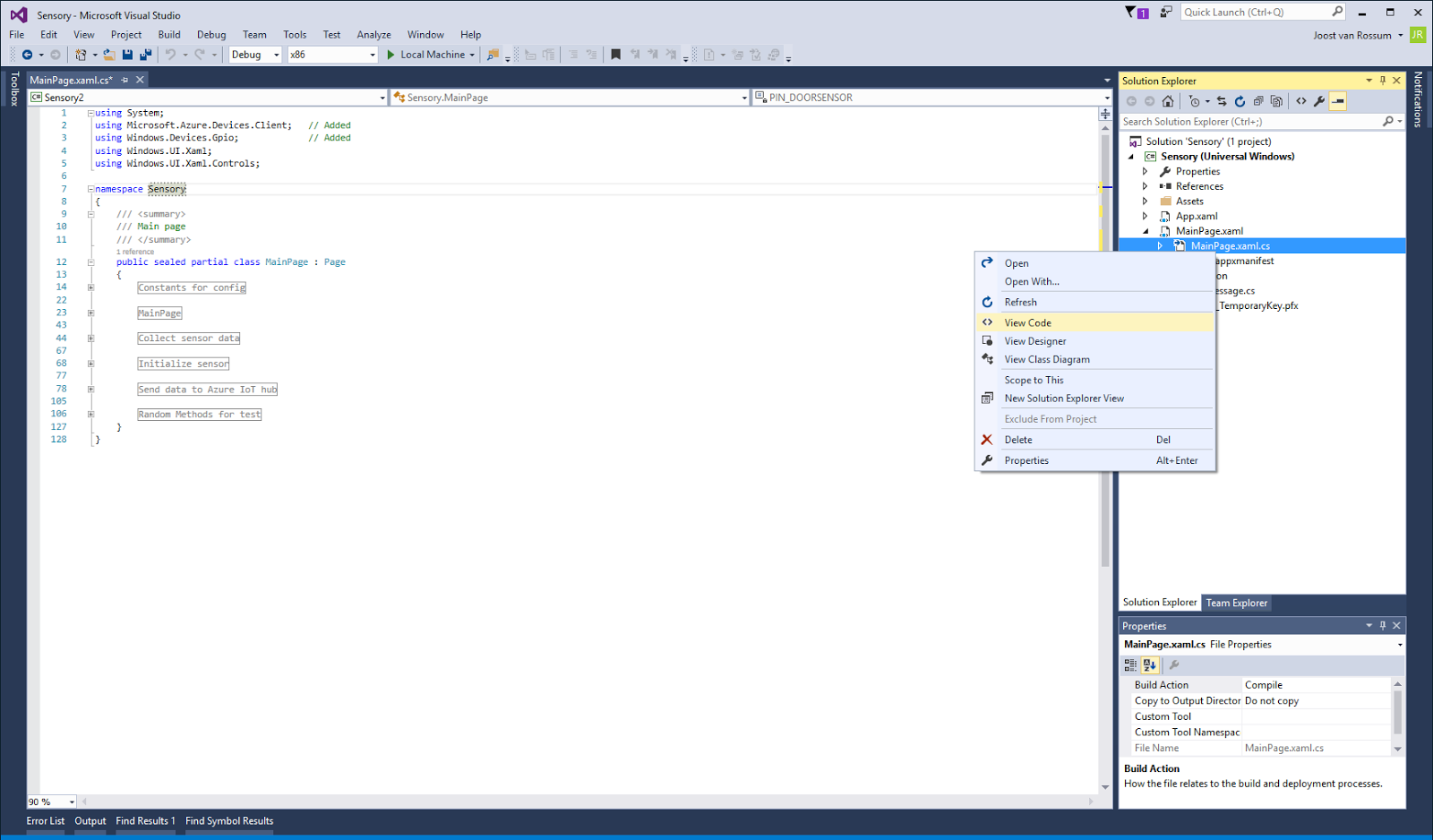The height and width of the screenshot is (840, 1433).
Task: Toggle auto-hide pin on Solution Explorer panel
Action: (x=1382, y=80)
